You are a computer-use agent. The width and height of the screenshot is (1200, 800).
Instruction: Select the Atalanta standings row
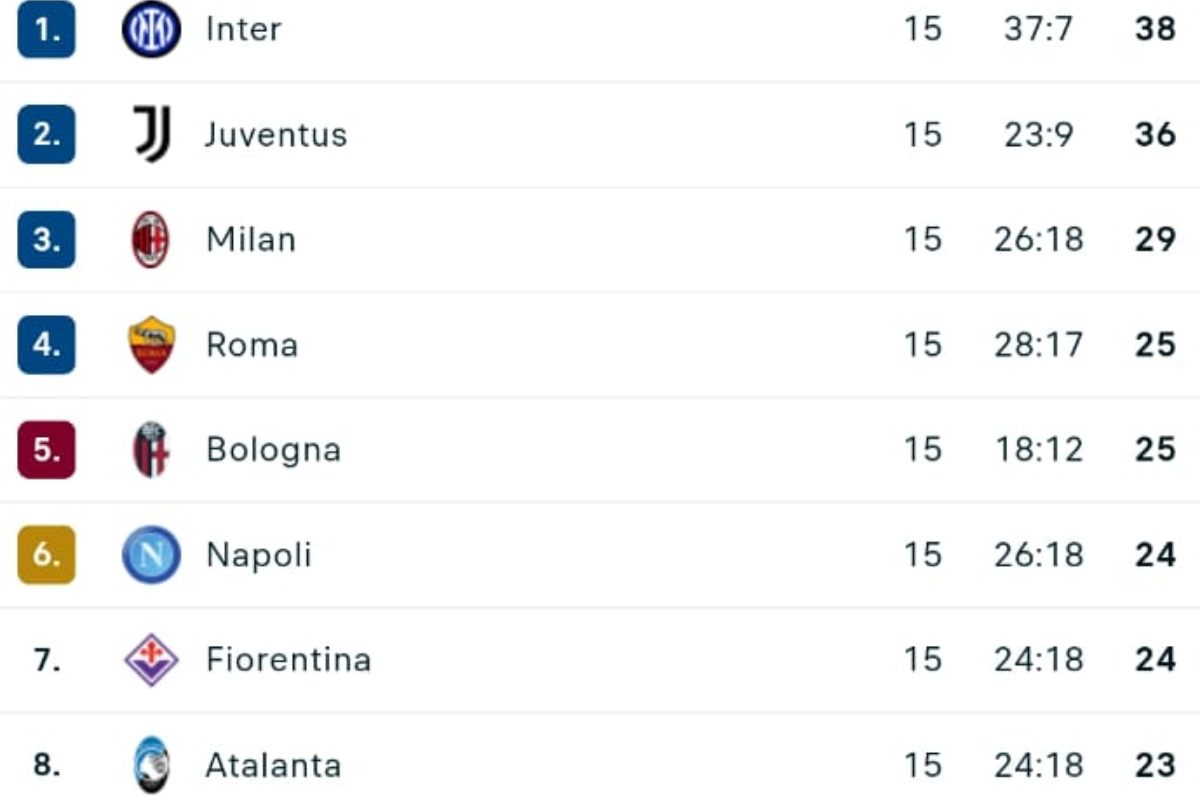coord(600,765)
